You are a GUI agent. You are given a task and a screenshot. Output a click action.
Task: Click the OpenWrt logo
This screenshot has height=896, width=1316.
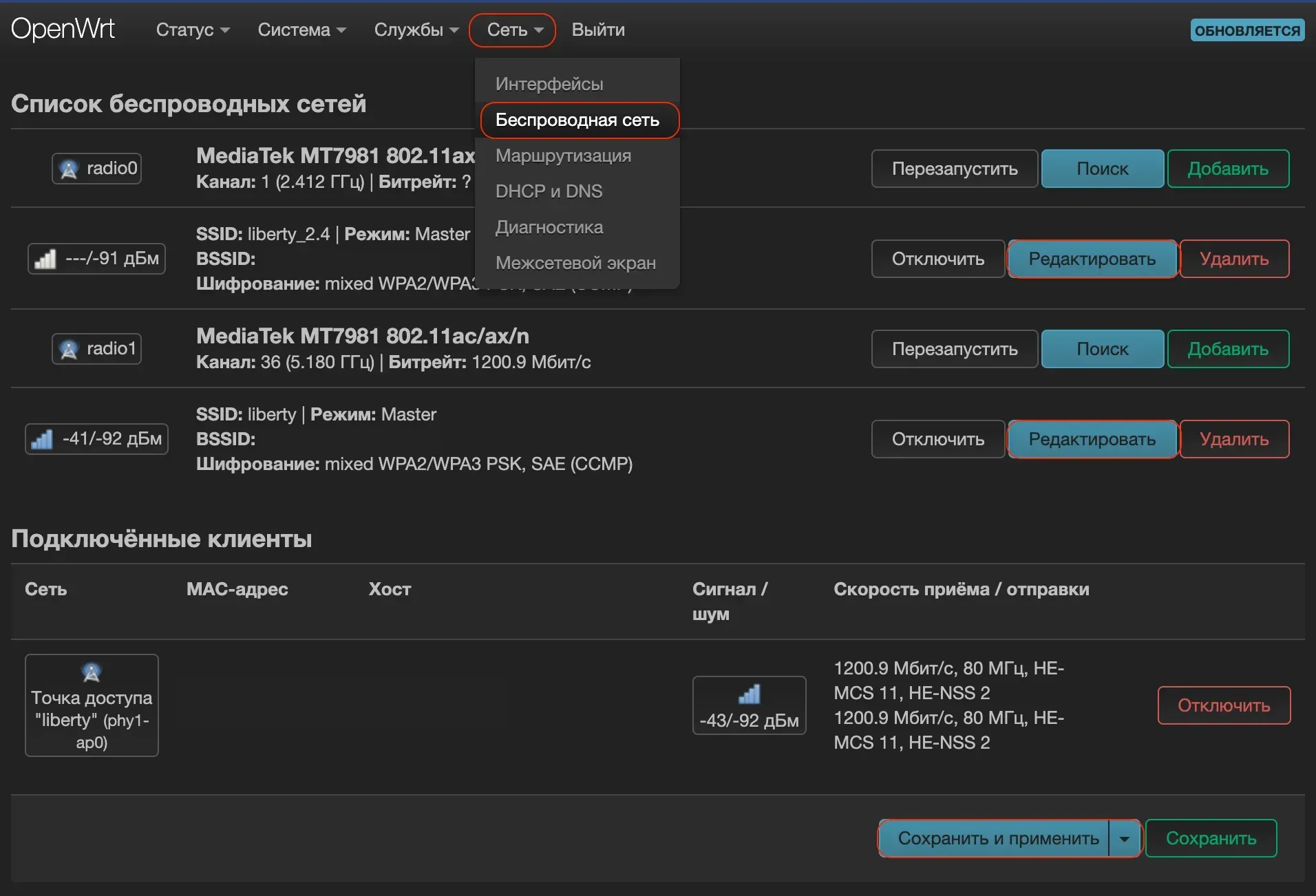(x=63, y=30)
